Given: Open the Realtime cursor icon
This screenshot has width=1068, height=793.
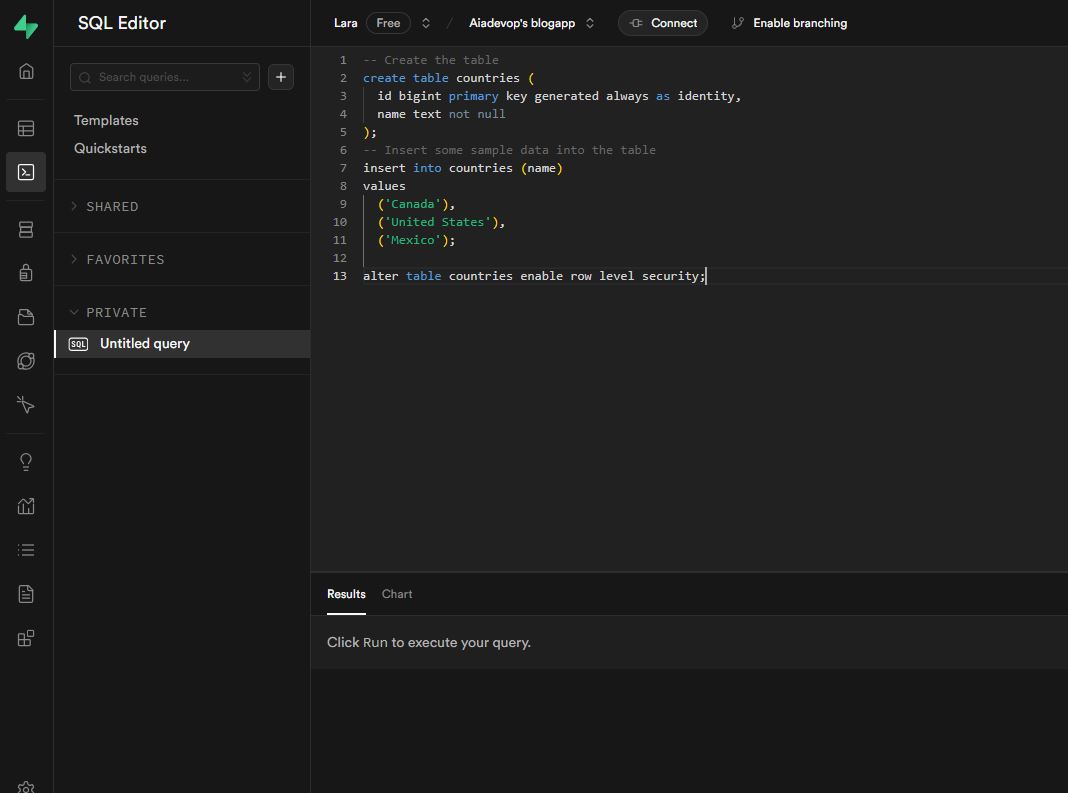Looking at the screenshot, I should pos(26,405).
